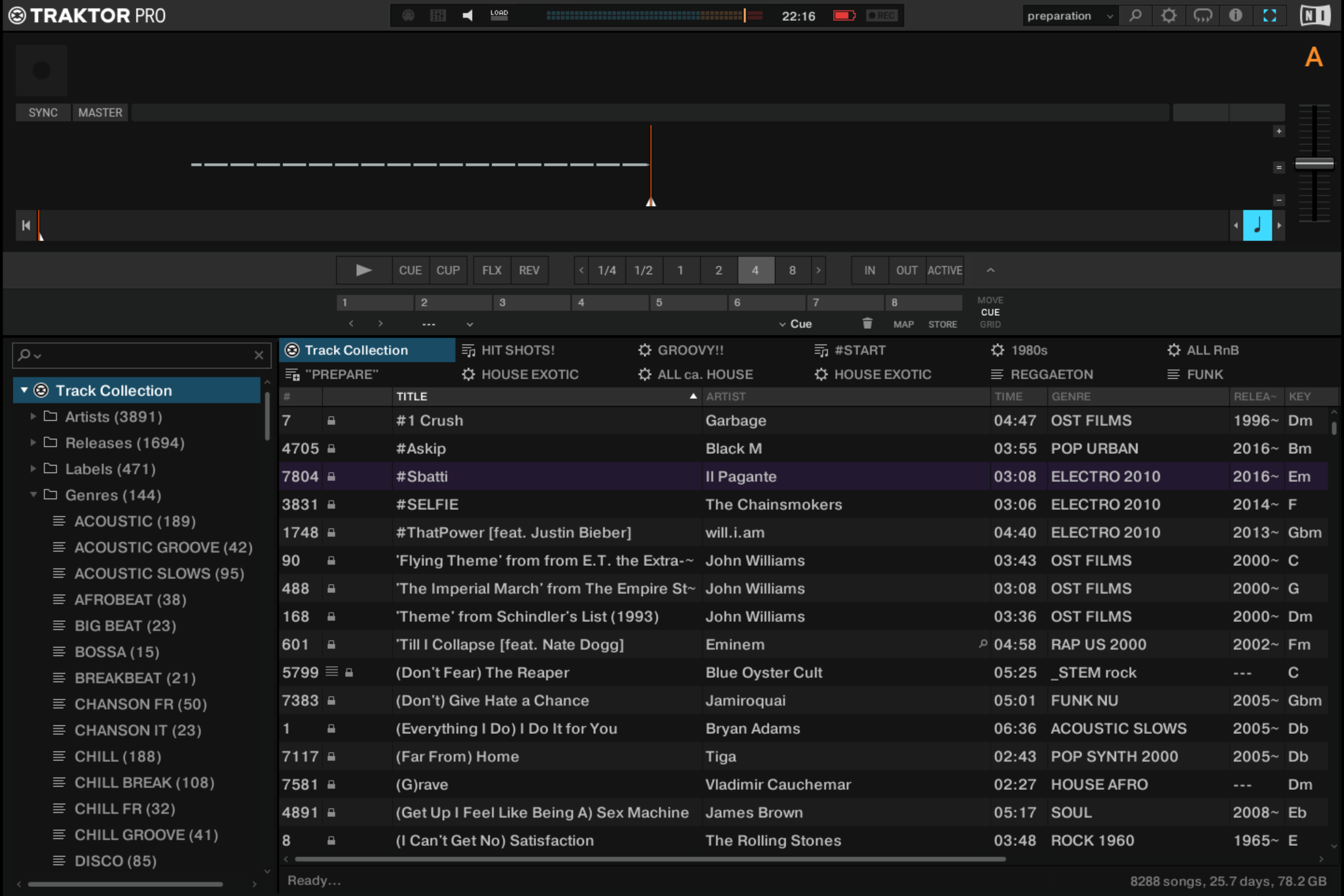Toggle loop ACTIVE button
The height and width of the screenshot is (896, 1344).
tap(945, 270)
